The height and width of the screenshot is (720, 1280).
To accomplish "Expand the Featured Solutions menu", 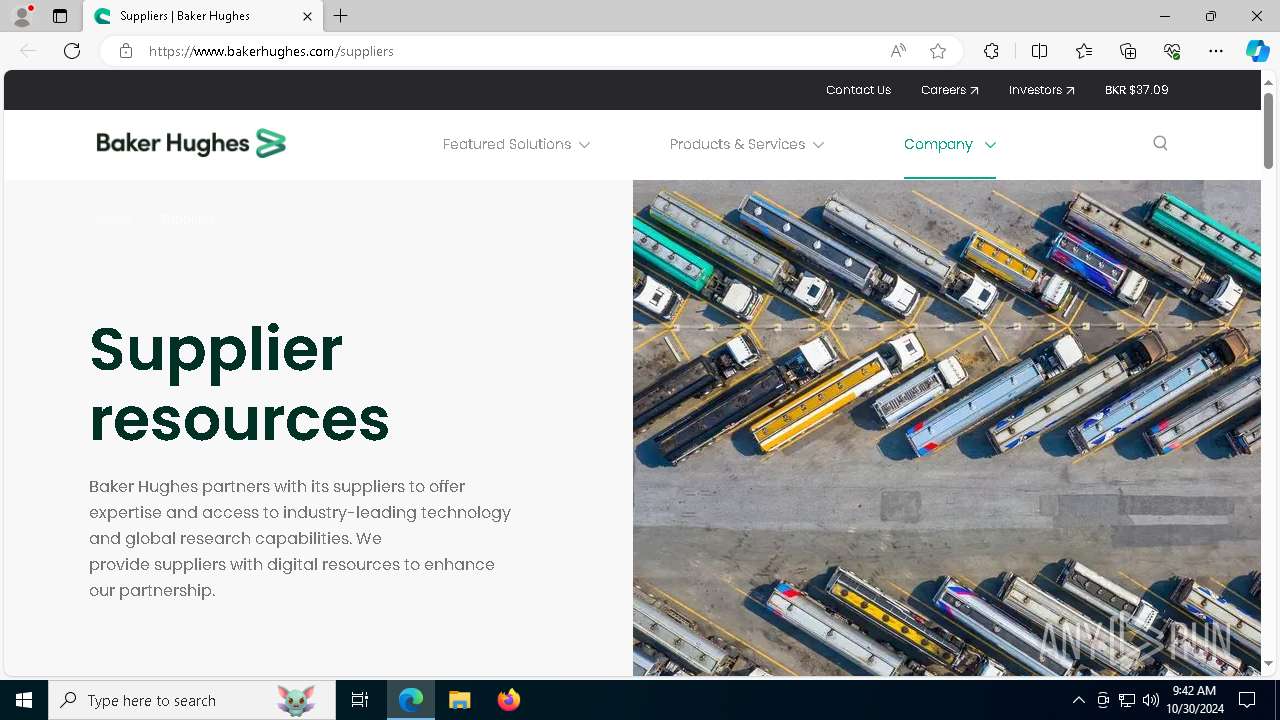I will coord(516,144).
